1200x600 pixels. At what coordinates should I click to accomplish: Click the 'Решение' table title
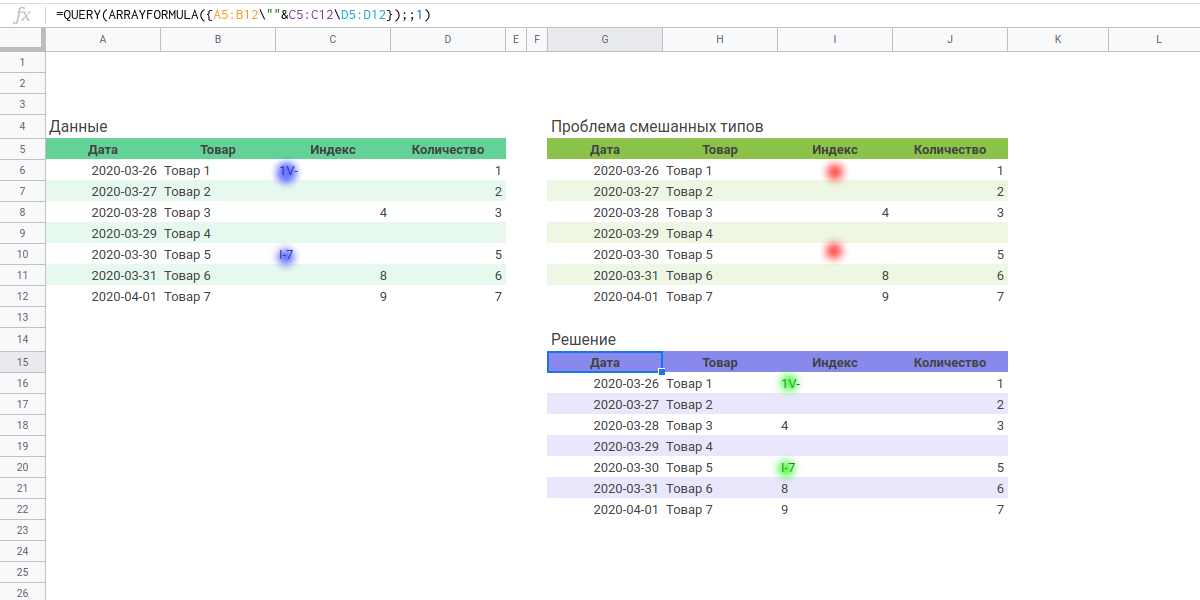(583, 340)
